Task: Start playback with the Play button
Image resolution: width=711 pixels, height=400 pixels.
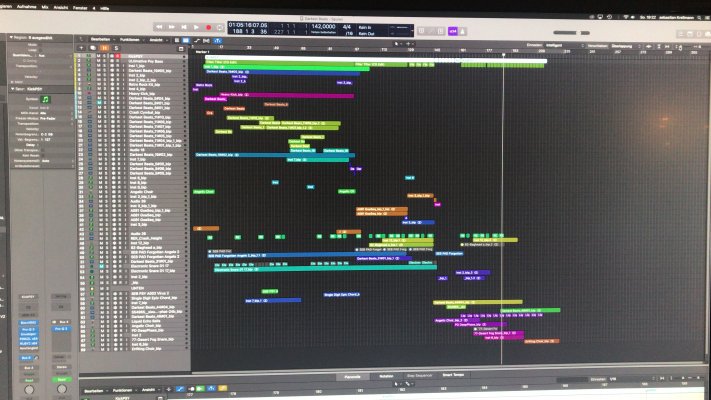Action: coord(196,28)
